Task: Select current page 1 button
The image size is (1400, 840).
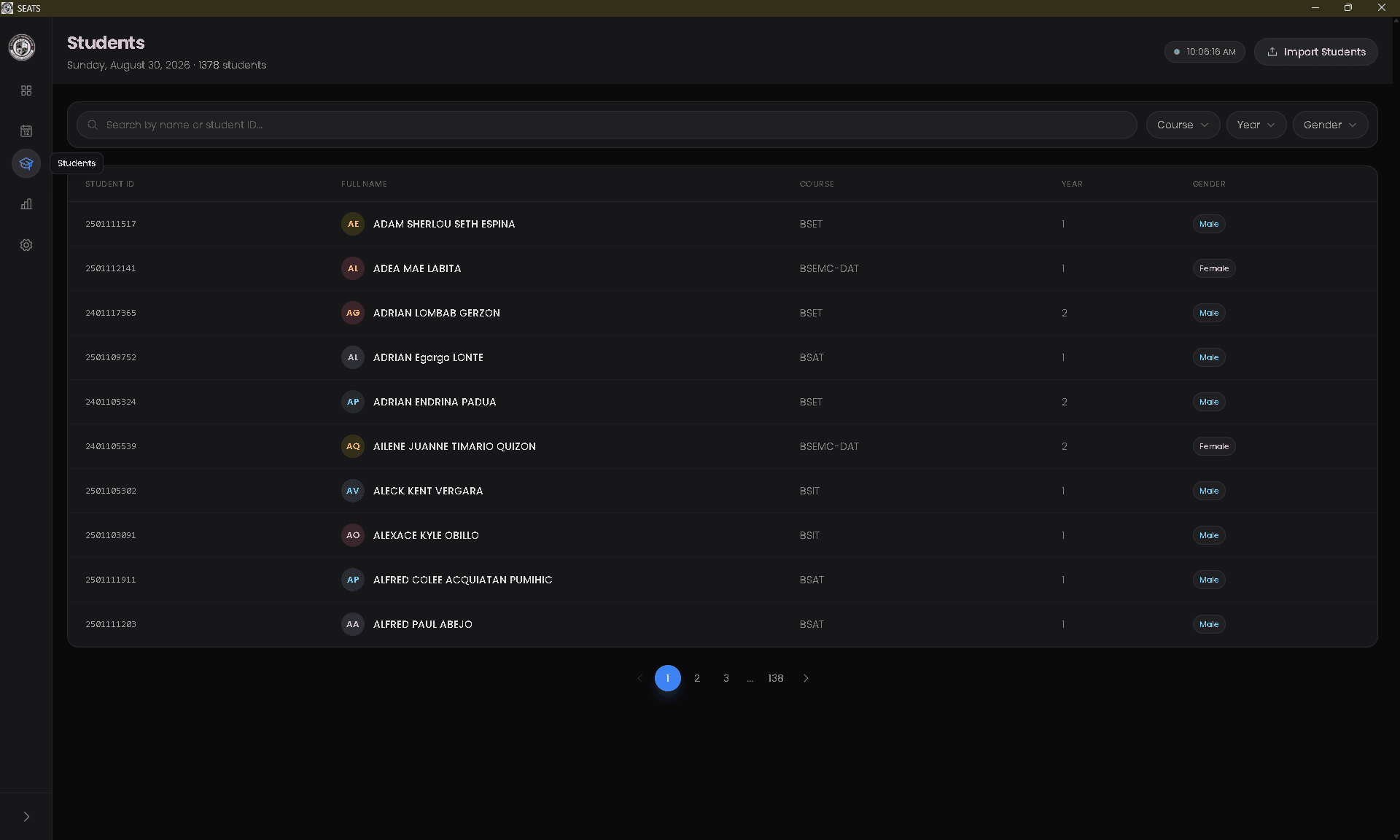Action: pyautogui.click(x=668, y=678)
